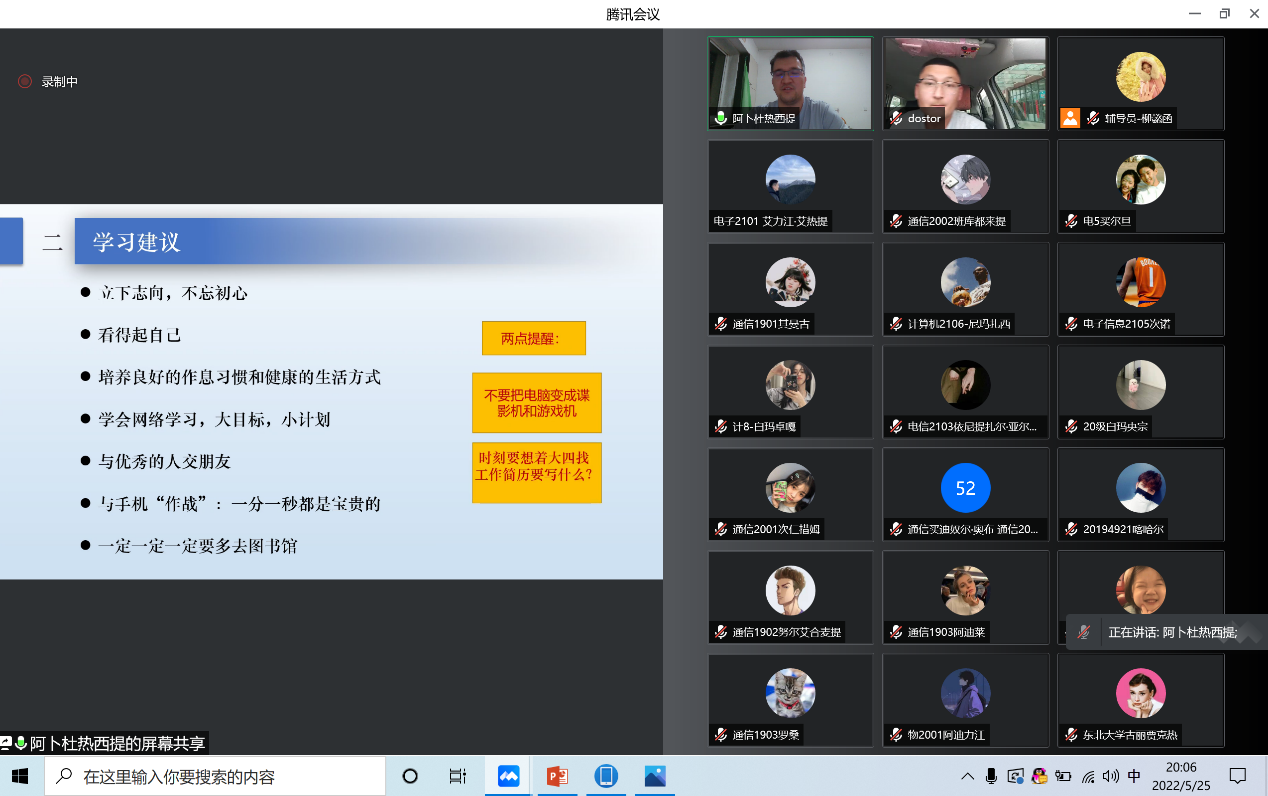Image resolution: width=1268 pixels, height=796 pixels.
Task: Click the Cortana circle icon
Action: tap(409, 776)
